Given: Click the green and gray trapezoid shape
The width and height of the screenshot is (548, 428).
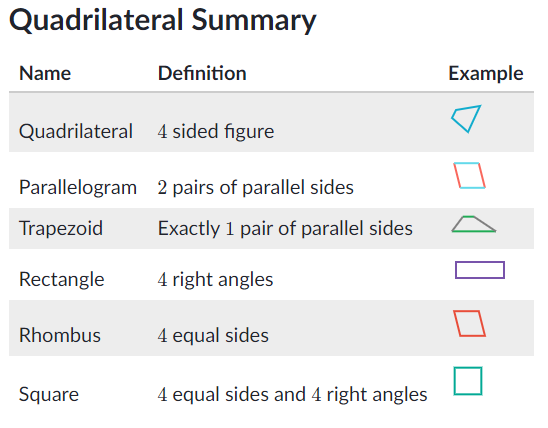Looking at the screenshot, I should pyautogui.click(x=474, y=224).
